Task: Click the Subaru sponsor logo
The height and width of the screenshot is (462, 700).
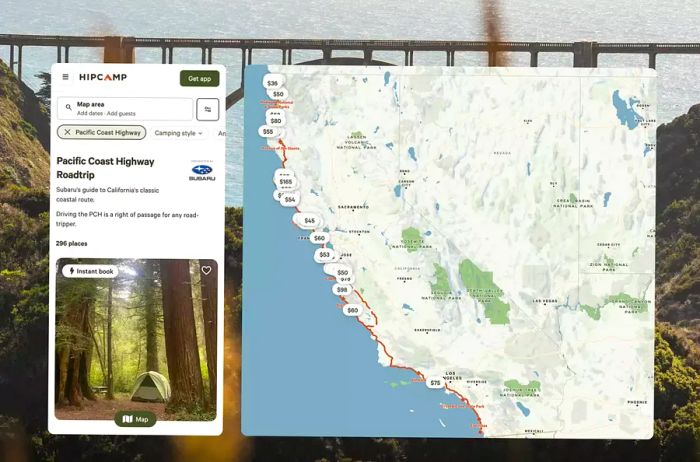Action: tap(202, 171)
